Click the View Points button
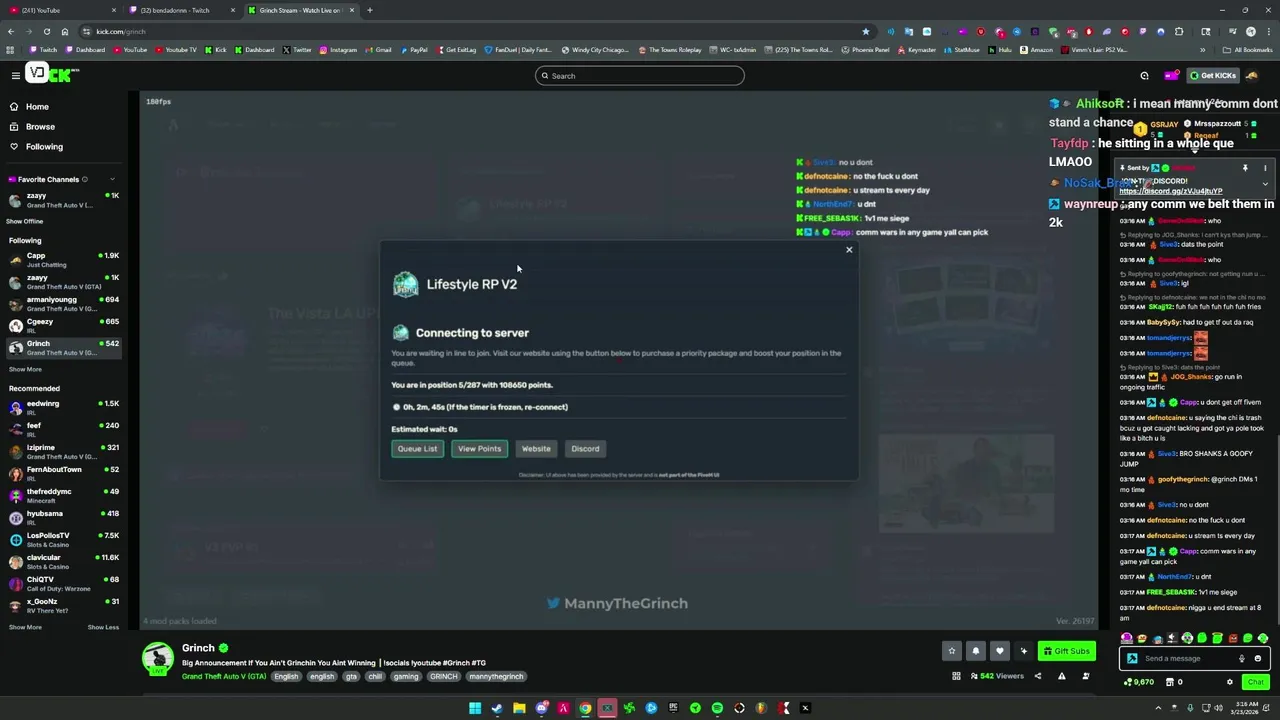The image size is (1280, 720). pyautogui.click(x=479, y=449)
